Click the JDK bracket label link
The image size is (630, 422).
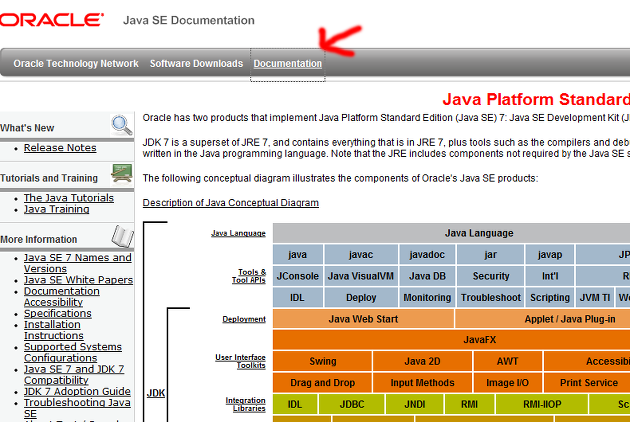click(155, 393)
